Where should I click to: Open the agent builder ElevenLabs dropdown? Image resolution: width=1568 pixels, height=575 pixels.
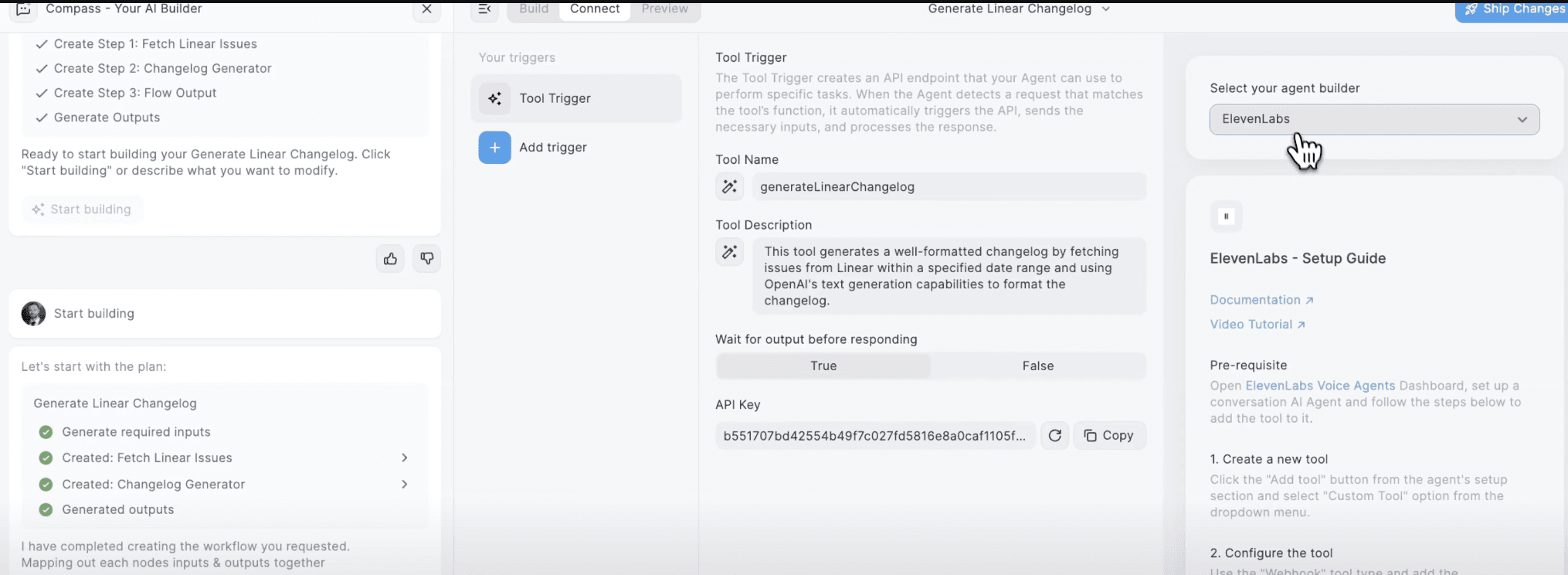click(x=1374, y=119)
